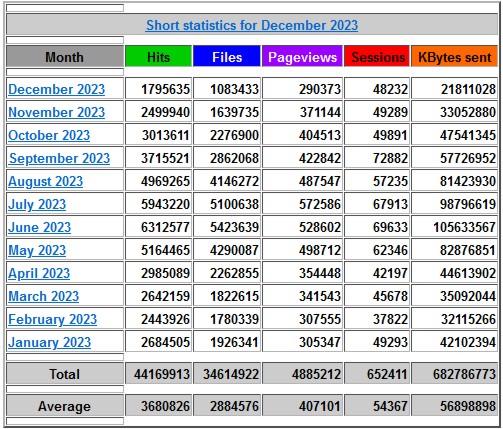
Task: Open the November 2023 month link
Action: click(x=57, y=112)
